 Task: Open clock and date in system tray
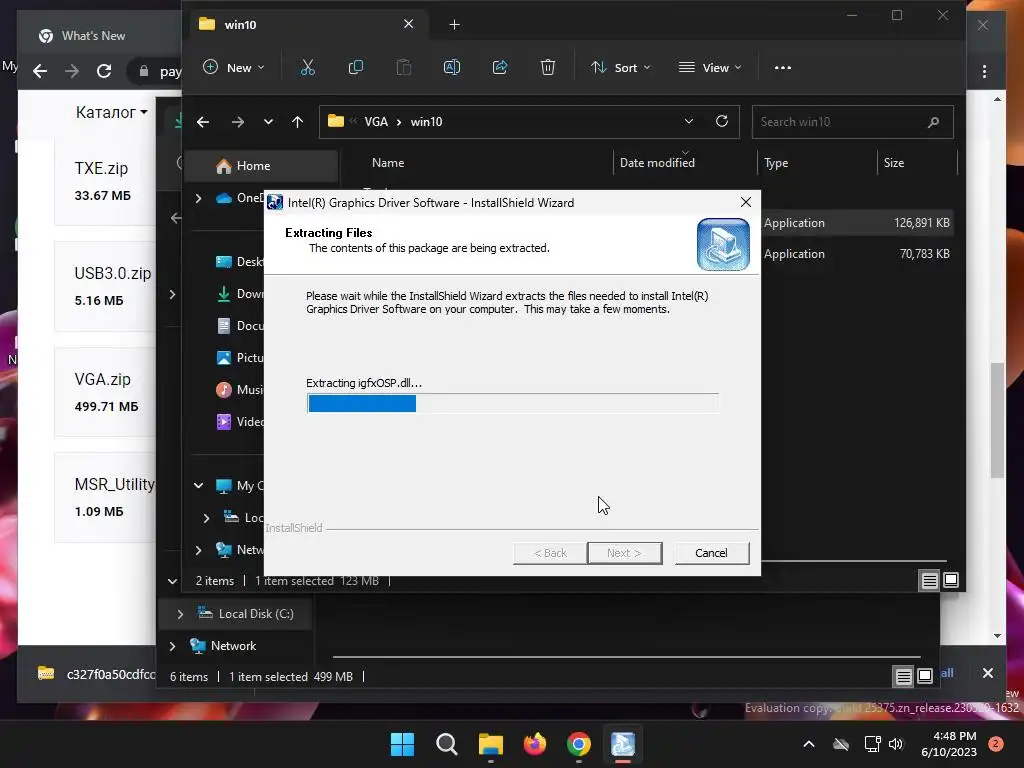[x=948, y=744]
